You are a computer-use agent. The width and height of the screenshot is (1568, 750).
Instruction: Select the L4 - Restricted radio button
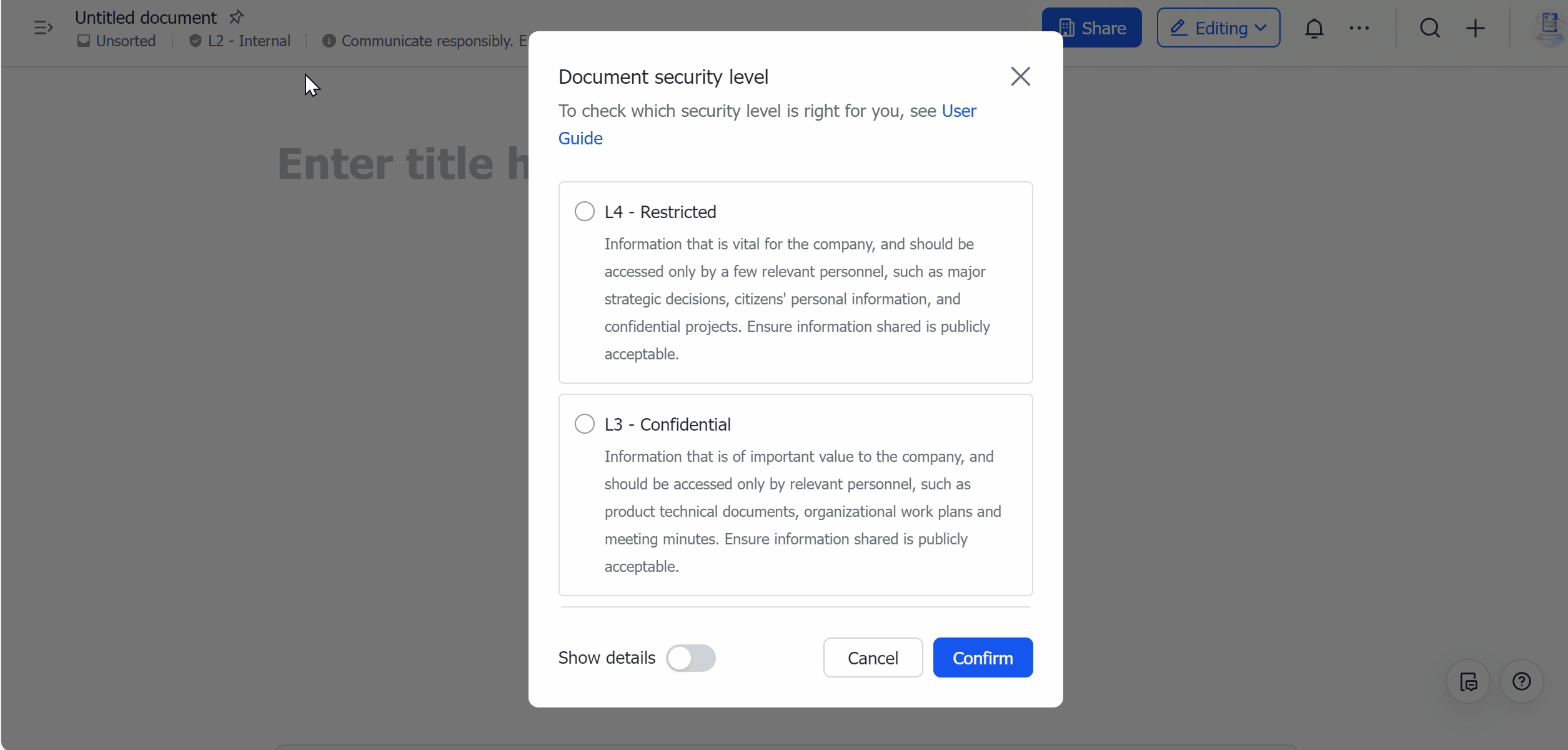pyautogui.click(x=584, y=211)
